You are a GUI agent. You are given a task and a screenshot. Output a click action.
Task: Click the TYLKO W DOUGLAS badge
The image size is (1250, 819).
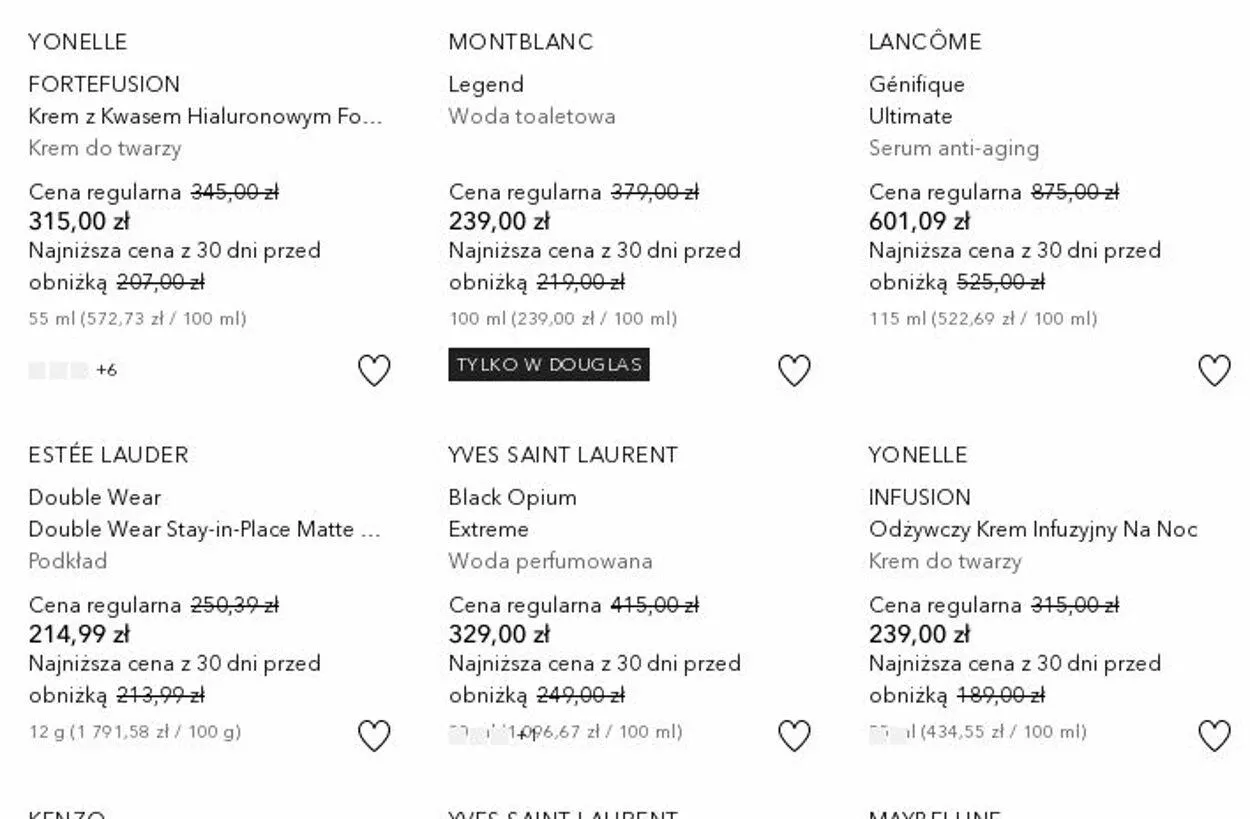(x=548, y=365)
